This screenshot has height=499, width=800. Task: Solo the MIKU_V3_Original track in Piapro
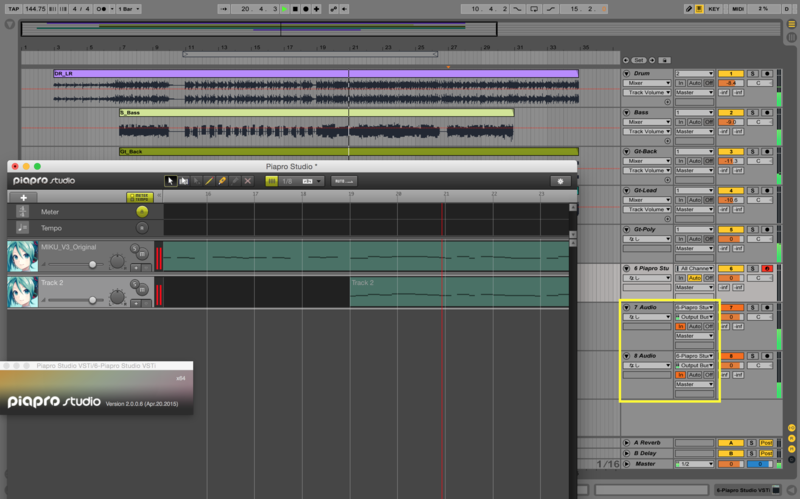coord(135,248)
